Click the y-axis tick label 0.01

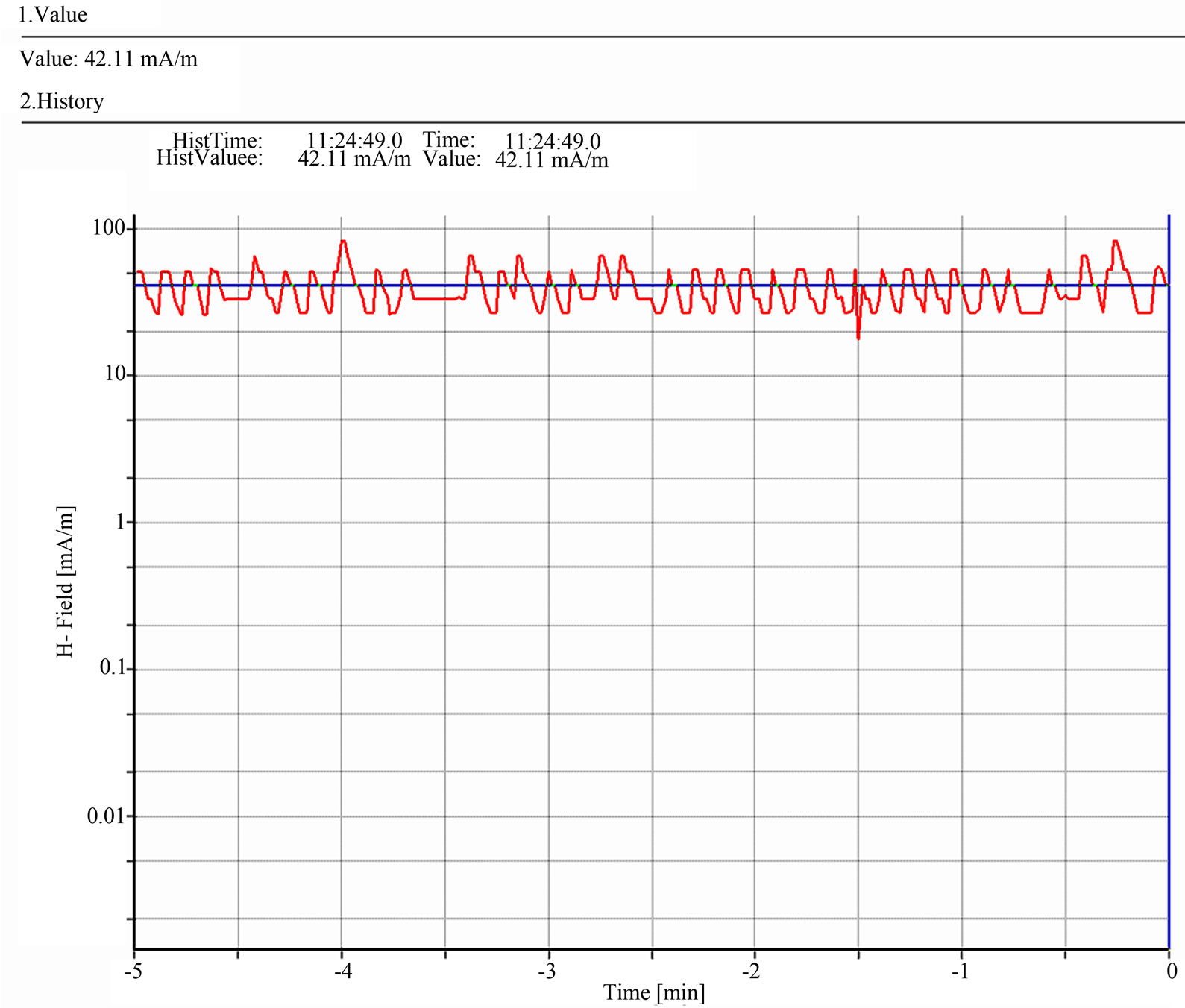(x=107, y=816)
